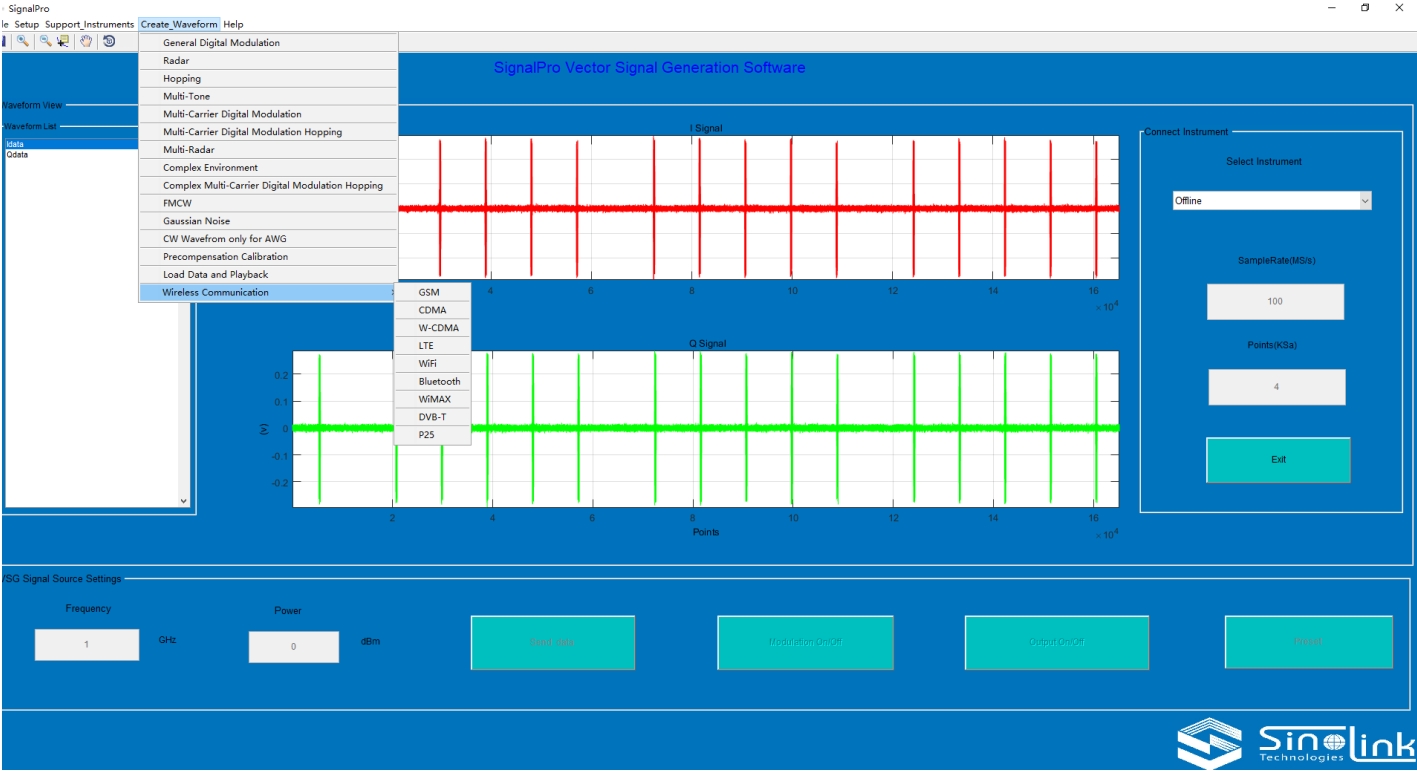This screenshot has width=1417, height=771.
Task: Click on the green Q Signal plot
Action: [706, 428]
